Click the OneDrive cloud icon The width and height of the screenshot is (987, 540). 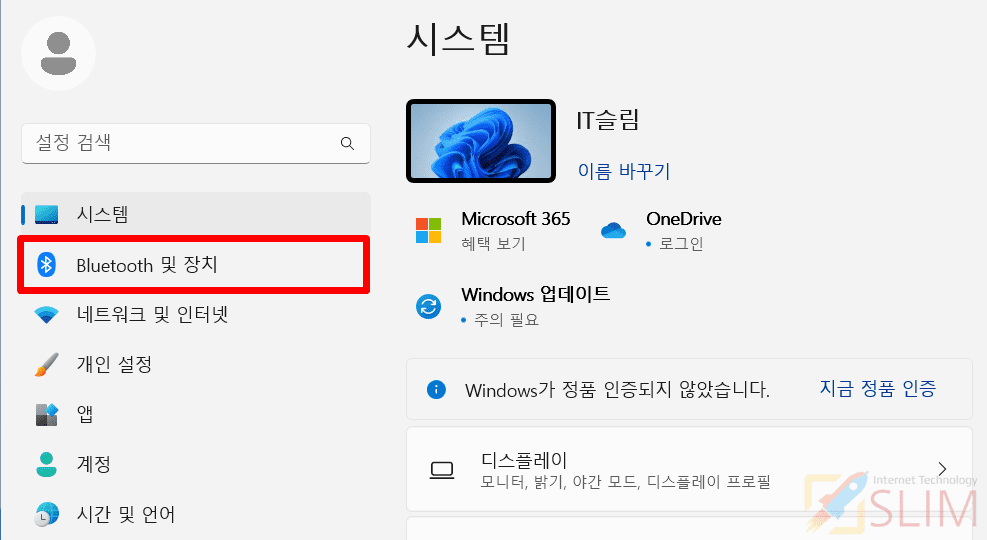pyautogui.click(x=613, y=230)
